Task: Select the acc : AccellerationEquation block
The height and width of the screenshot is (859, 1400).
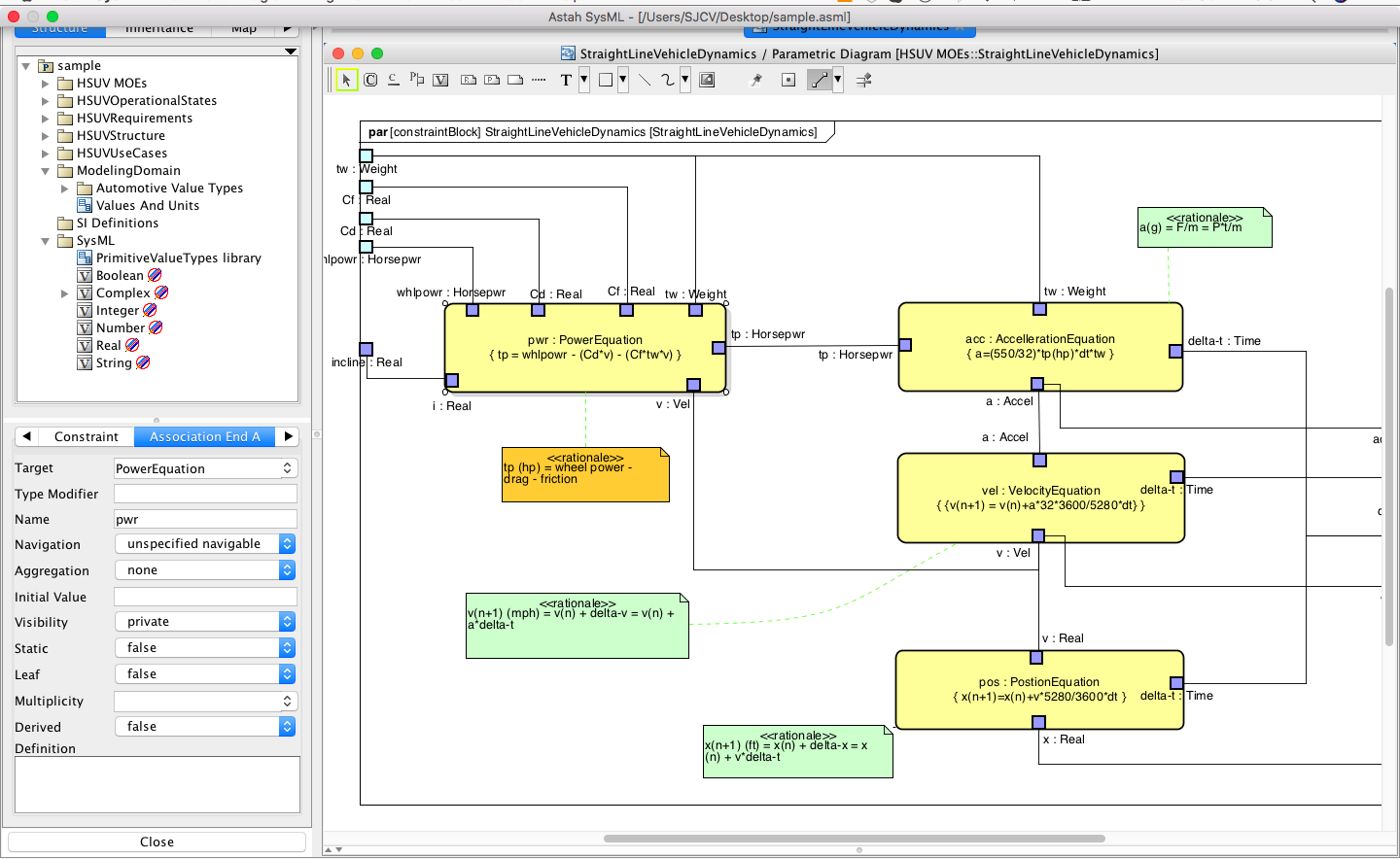Action: pos(1040,347)
